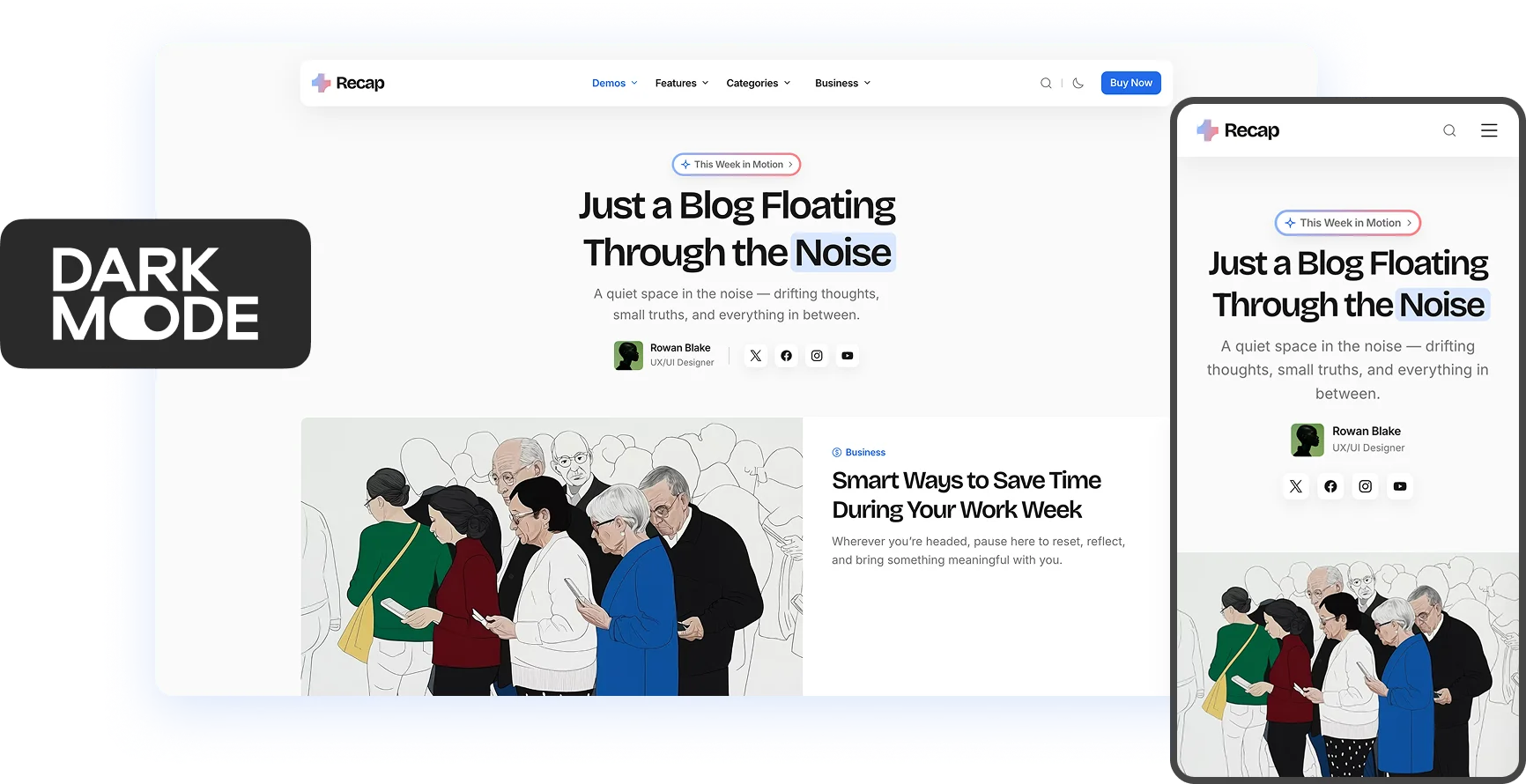Toggle dark mode with the moon icon
Screen dimensions: 1526x784
(1078, 84)
